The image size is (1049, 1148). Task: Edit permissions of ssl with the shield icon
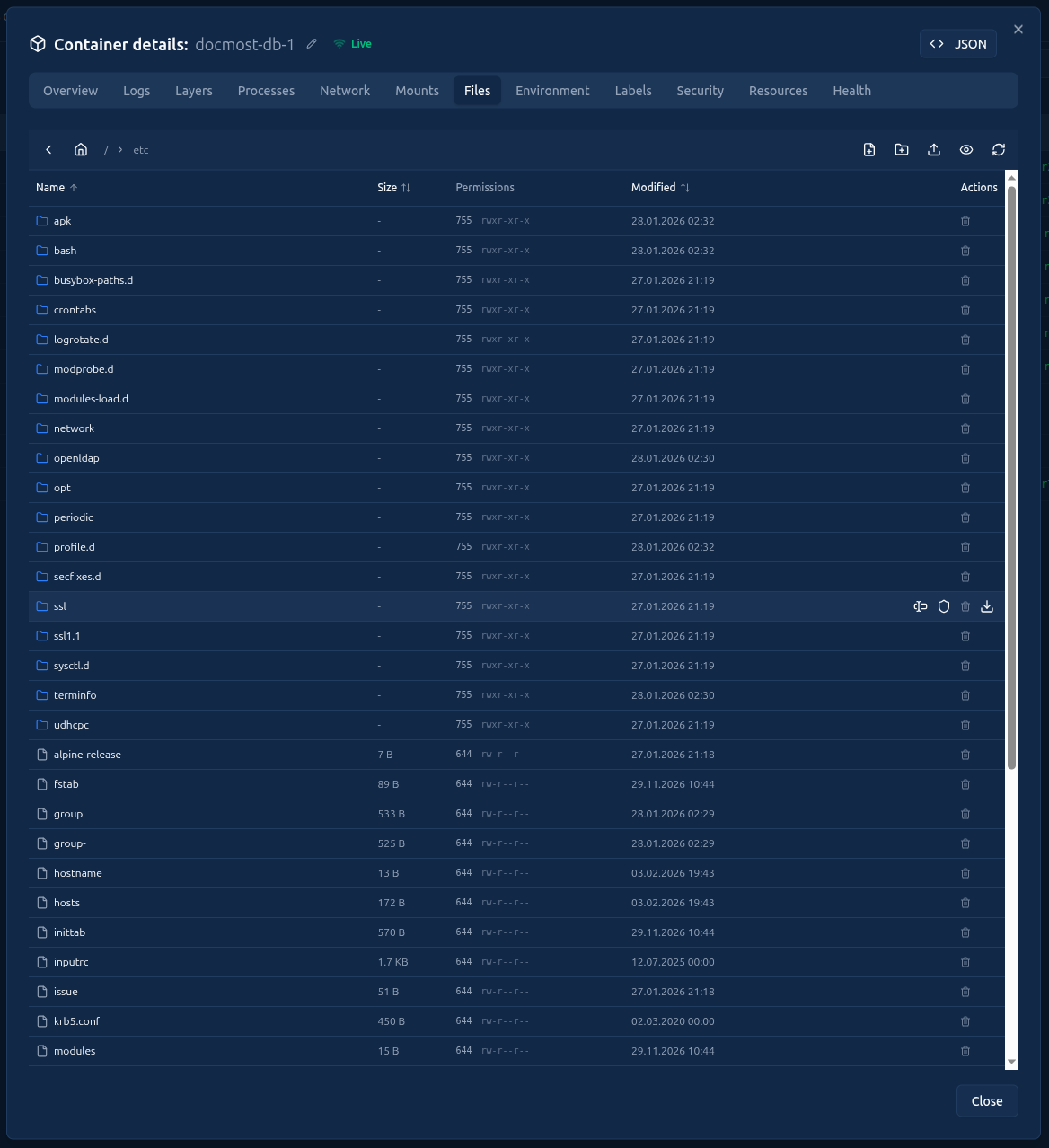click(x=944, y=606)
